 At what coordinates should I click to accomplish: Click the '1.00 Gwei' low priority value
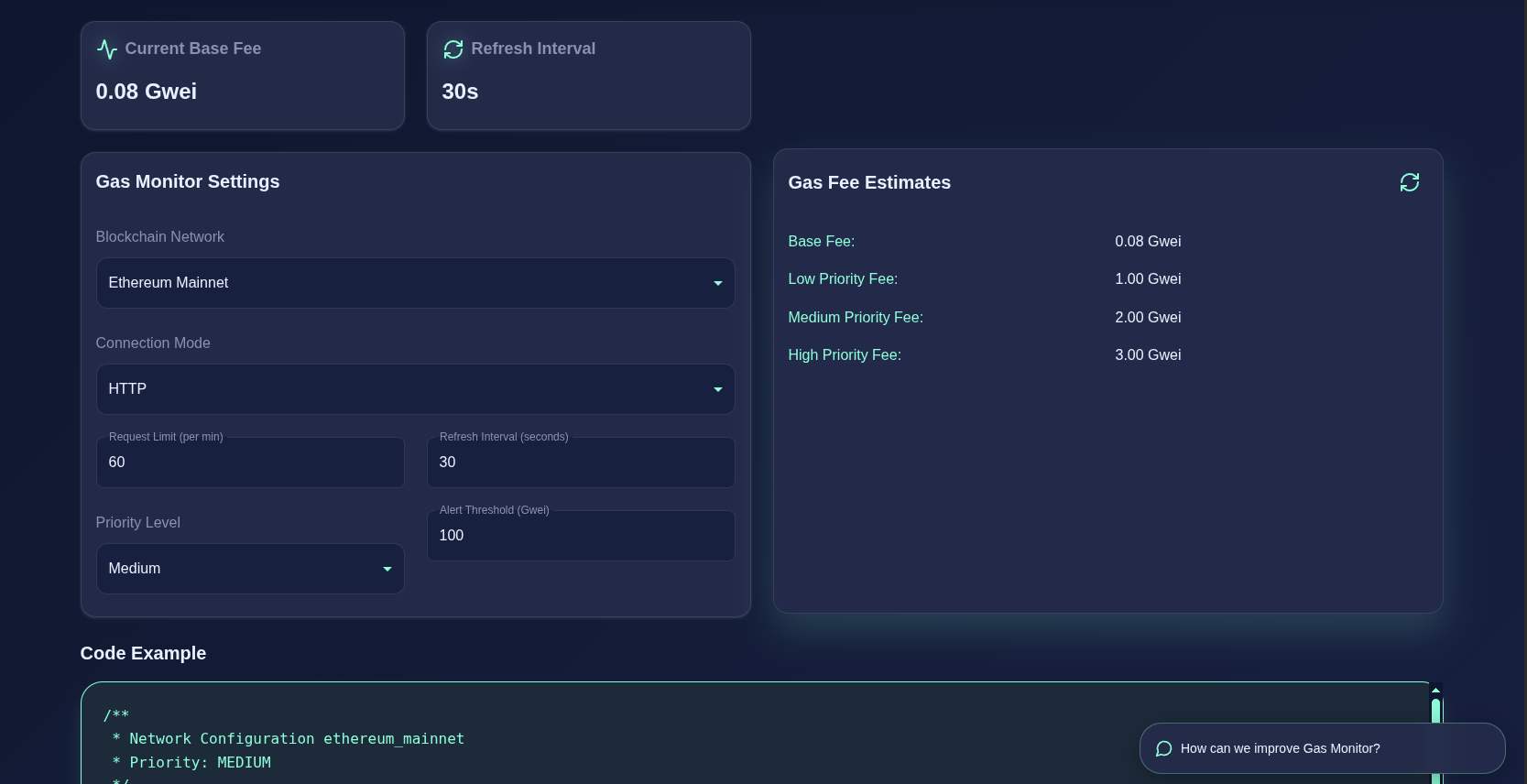point(1148,279)
